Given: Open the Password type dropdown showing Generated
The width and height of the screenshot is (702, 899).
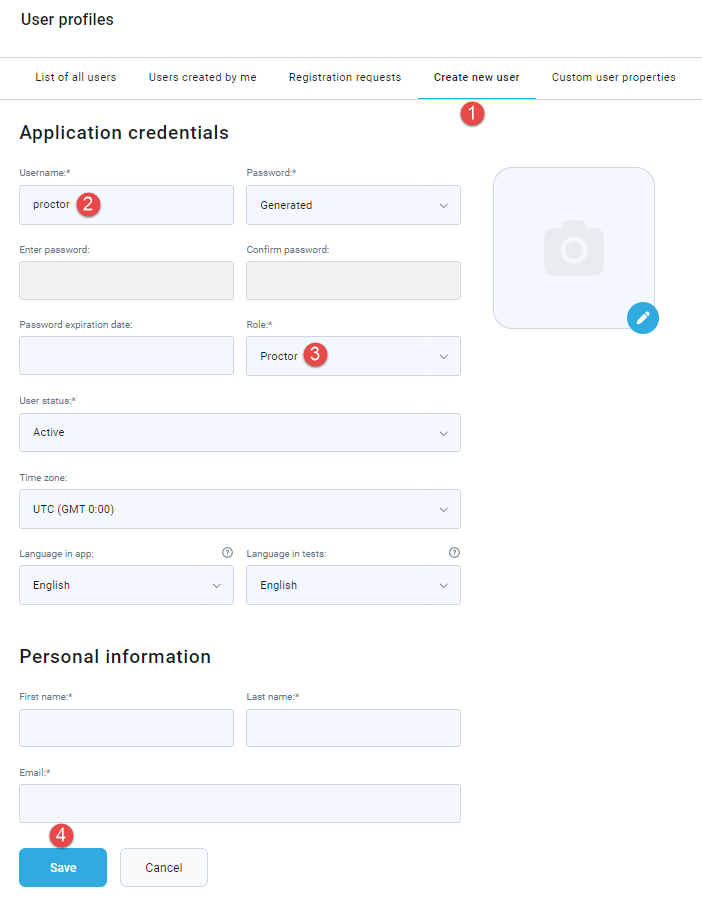Looking at the screenshot, I should (x=353, y=205).
